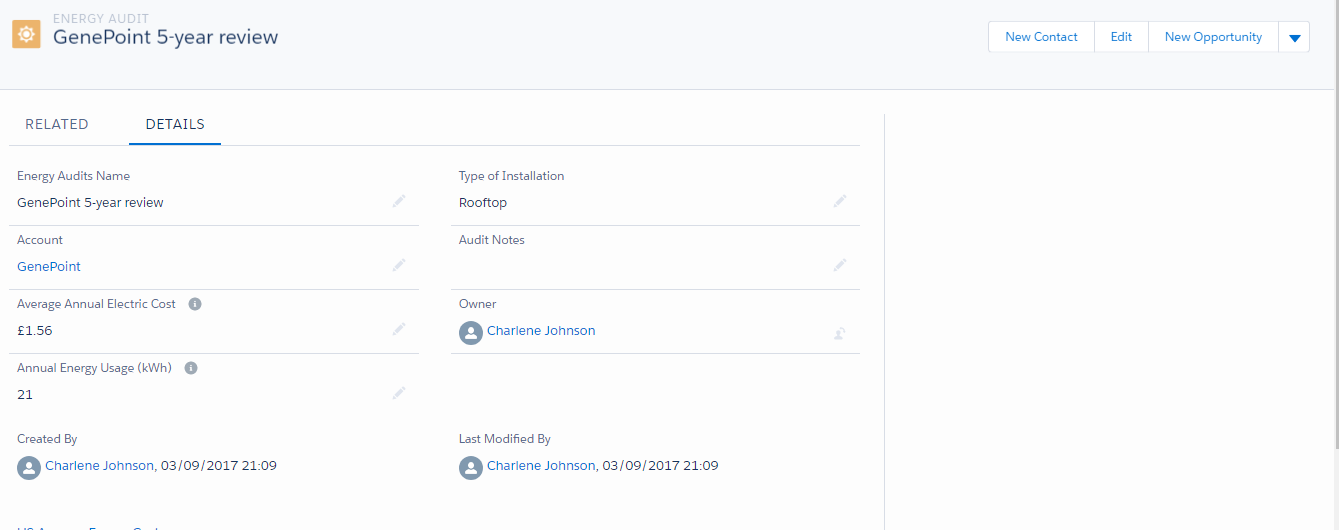The image size is (1339, 530).
Task: Click New Opportunity button
Action: (x=1213, y=37)
